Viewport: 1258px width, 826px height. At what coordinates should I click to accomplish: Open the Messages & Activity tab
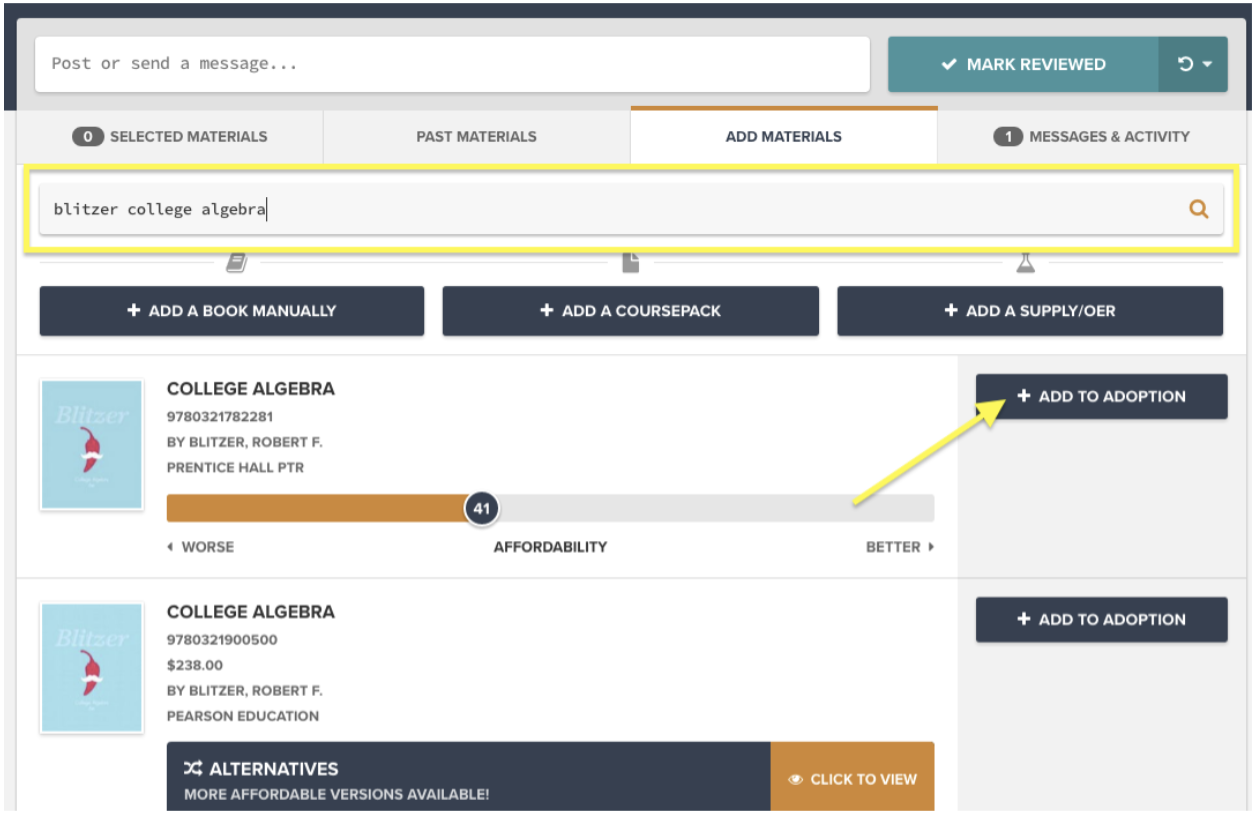[1091, 136]
